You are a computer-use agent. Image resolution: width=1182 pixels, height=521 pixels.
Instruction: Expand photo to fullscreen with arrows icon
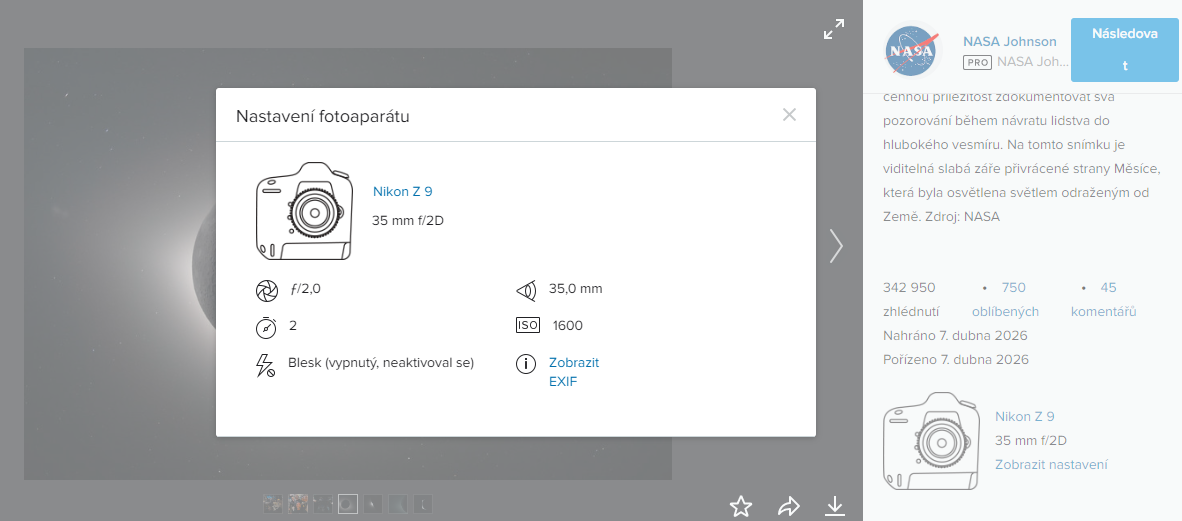click(x=833, y=30)
